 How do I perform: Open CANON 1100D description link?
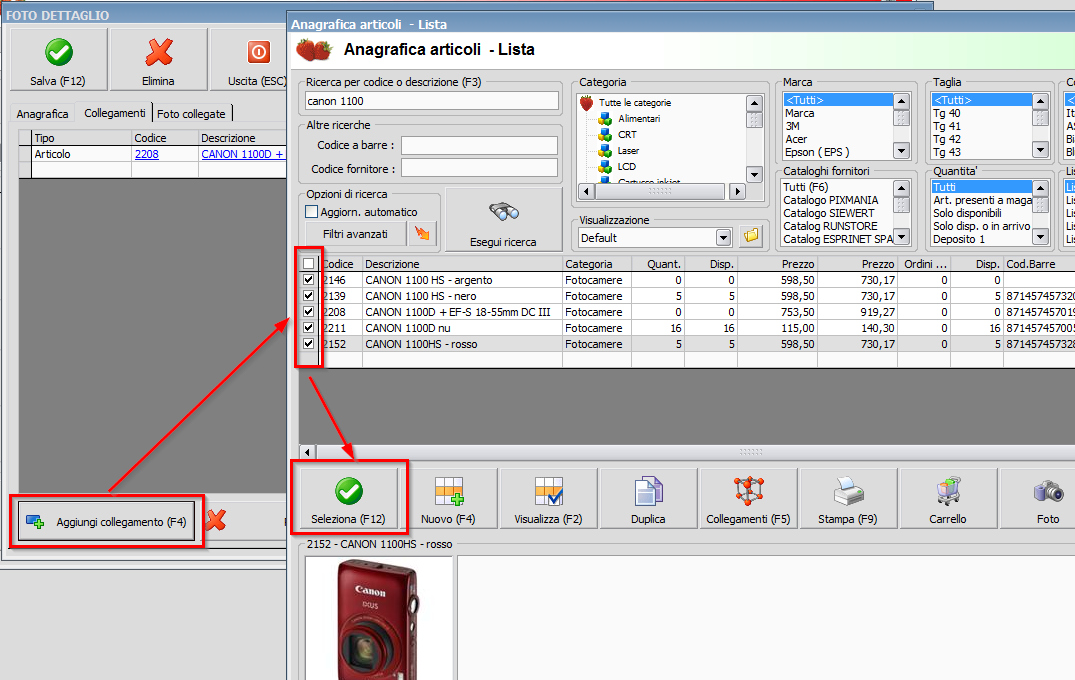click(x=242, y=154)
